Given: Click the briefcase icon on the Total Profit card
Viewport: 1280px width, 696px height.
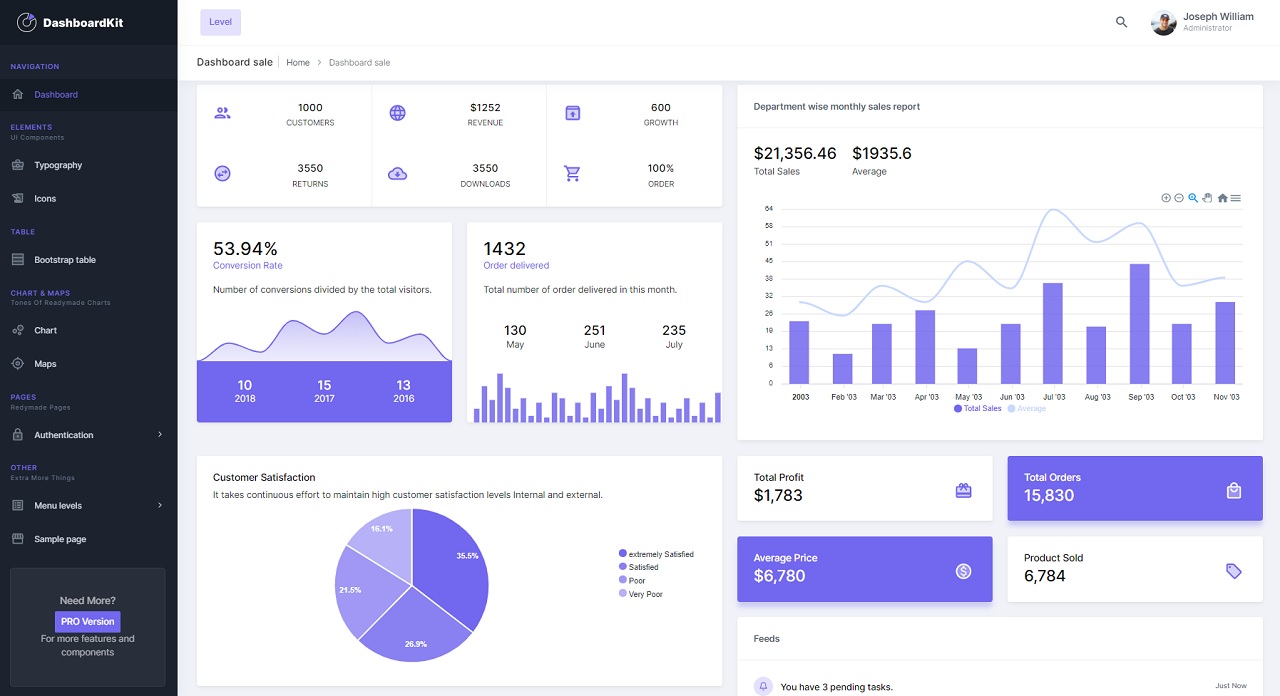Looking at the screenshot, I should [962, 490].
